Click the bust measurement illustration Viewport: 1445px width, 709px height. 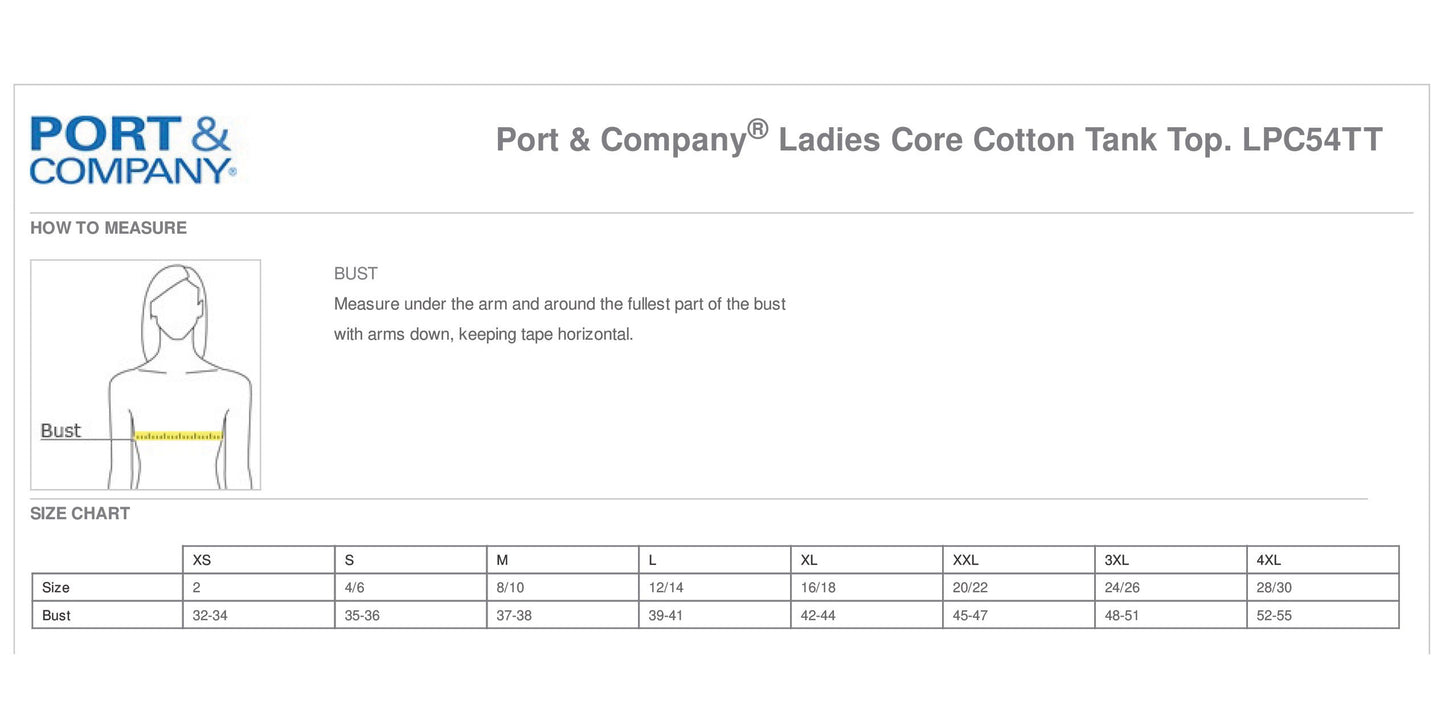(x=146, y=375)
